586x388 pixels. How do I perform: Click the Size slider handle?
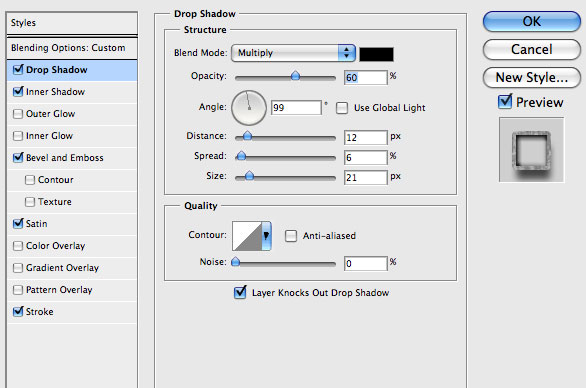click(249, 175)
